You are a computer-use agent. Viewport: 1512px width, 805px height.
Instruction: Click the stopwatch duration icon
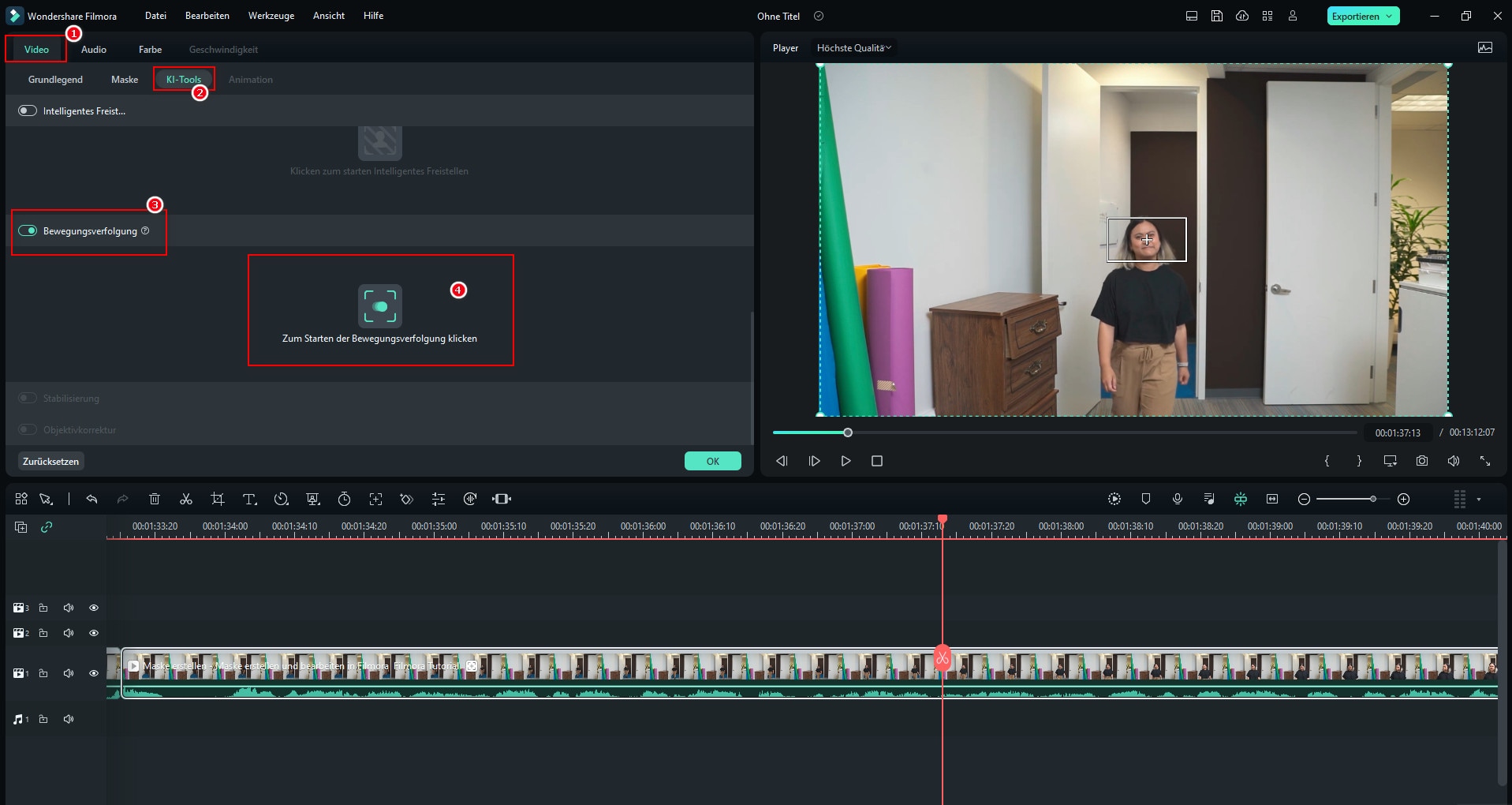344,499
